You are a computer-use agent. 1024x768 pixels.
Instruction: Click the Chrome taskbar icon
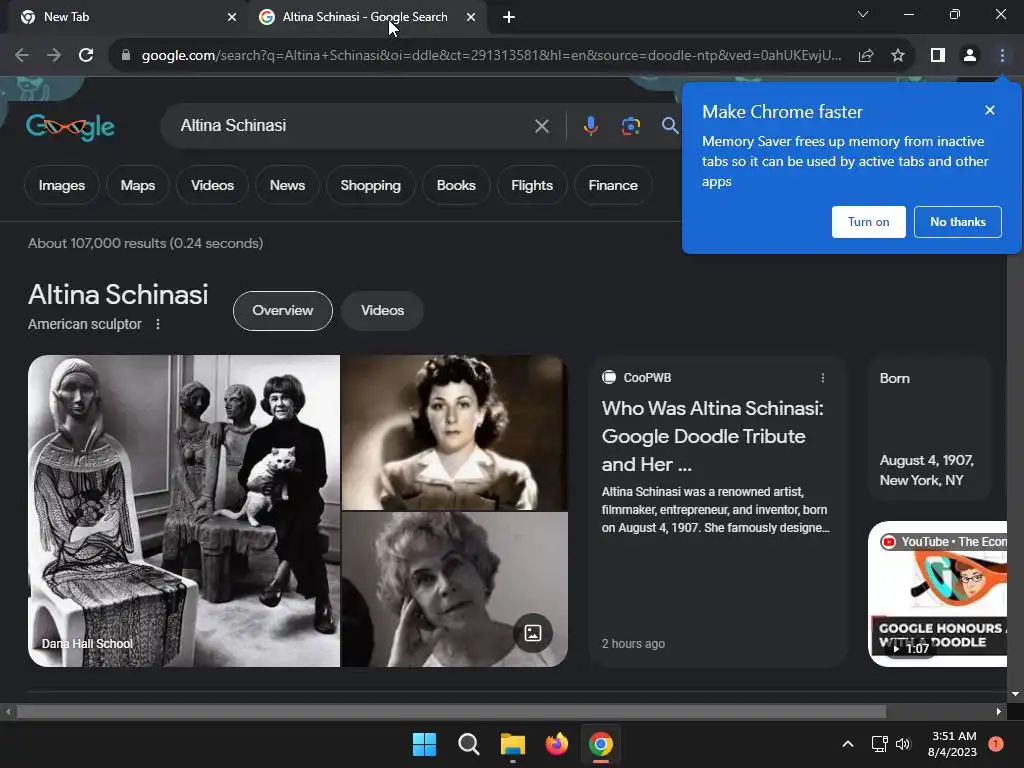click(601, 744)
